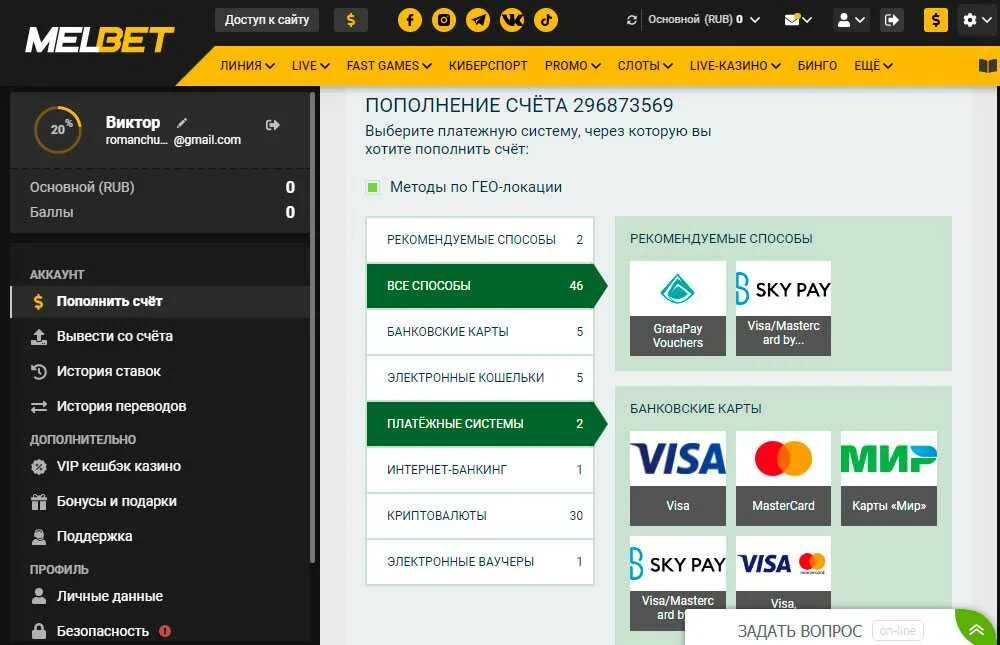
Task: Click the dollar icon beside Доступ к сайту
Action: 351,20
